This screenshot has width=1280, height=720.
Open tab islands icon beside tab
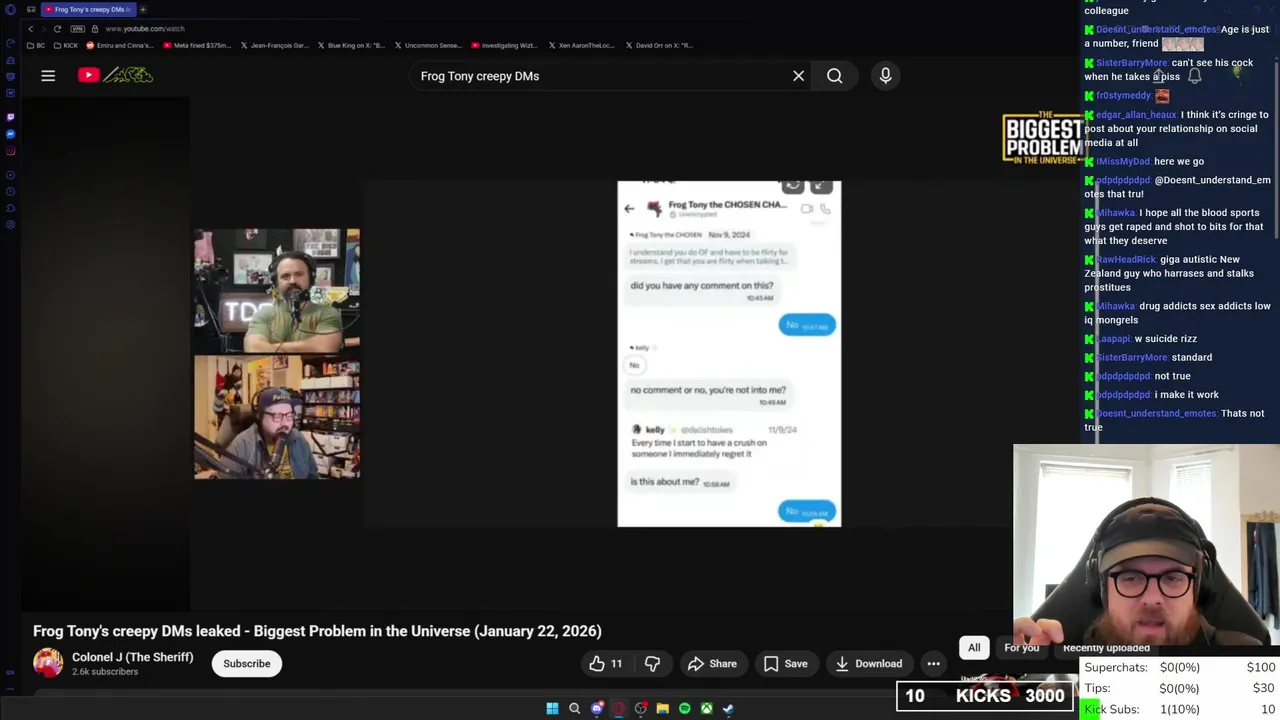point(31,9)
